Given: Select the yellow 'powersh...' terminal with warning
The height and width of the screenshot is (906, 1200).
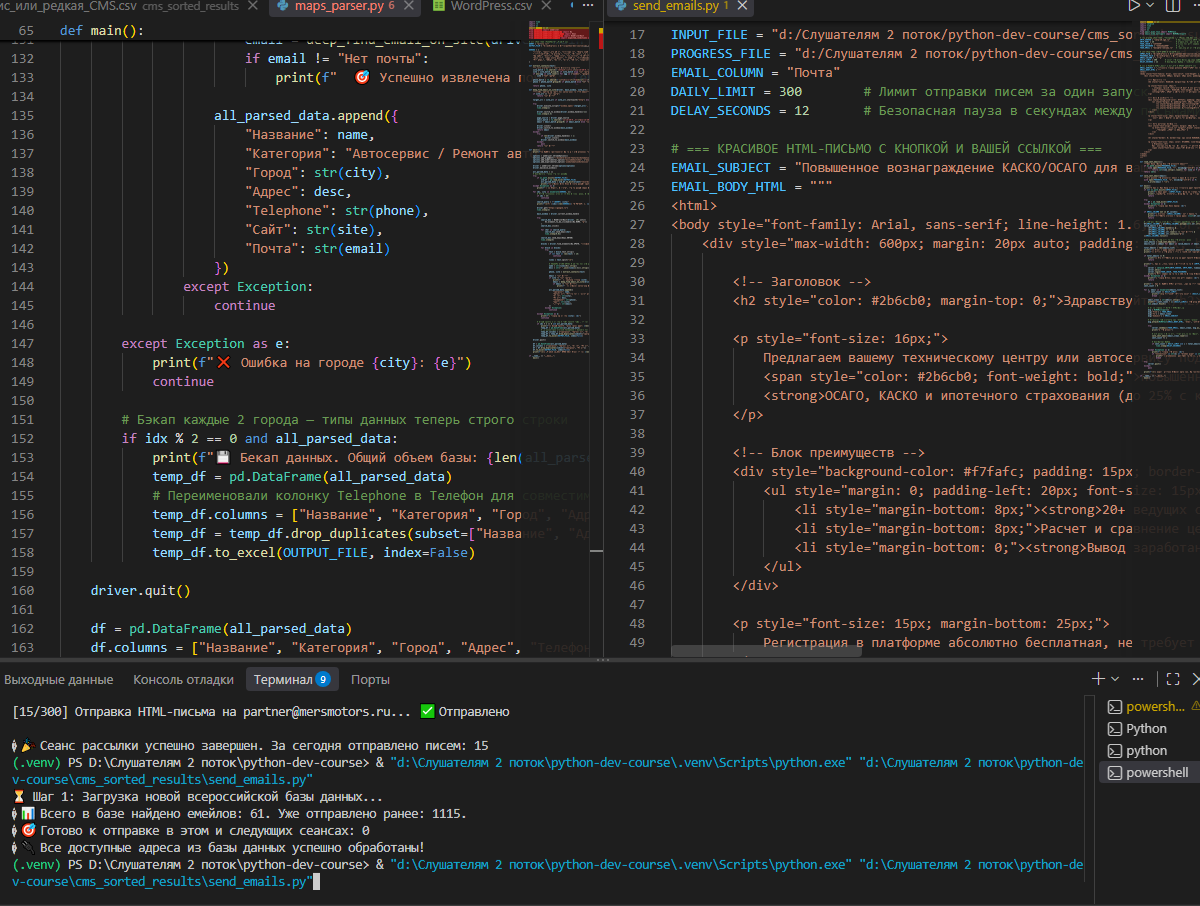Looking at the screenshot, I should point(1152,707).
